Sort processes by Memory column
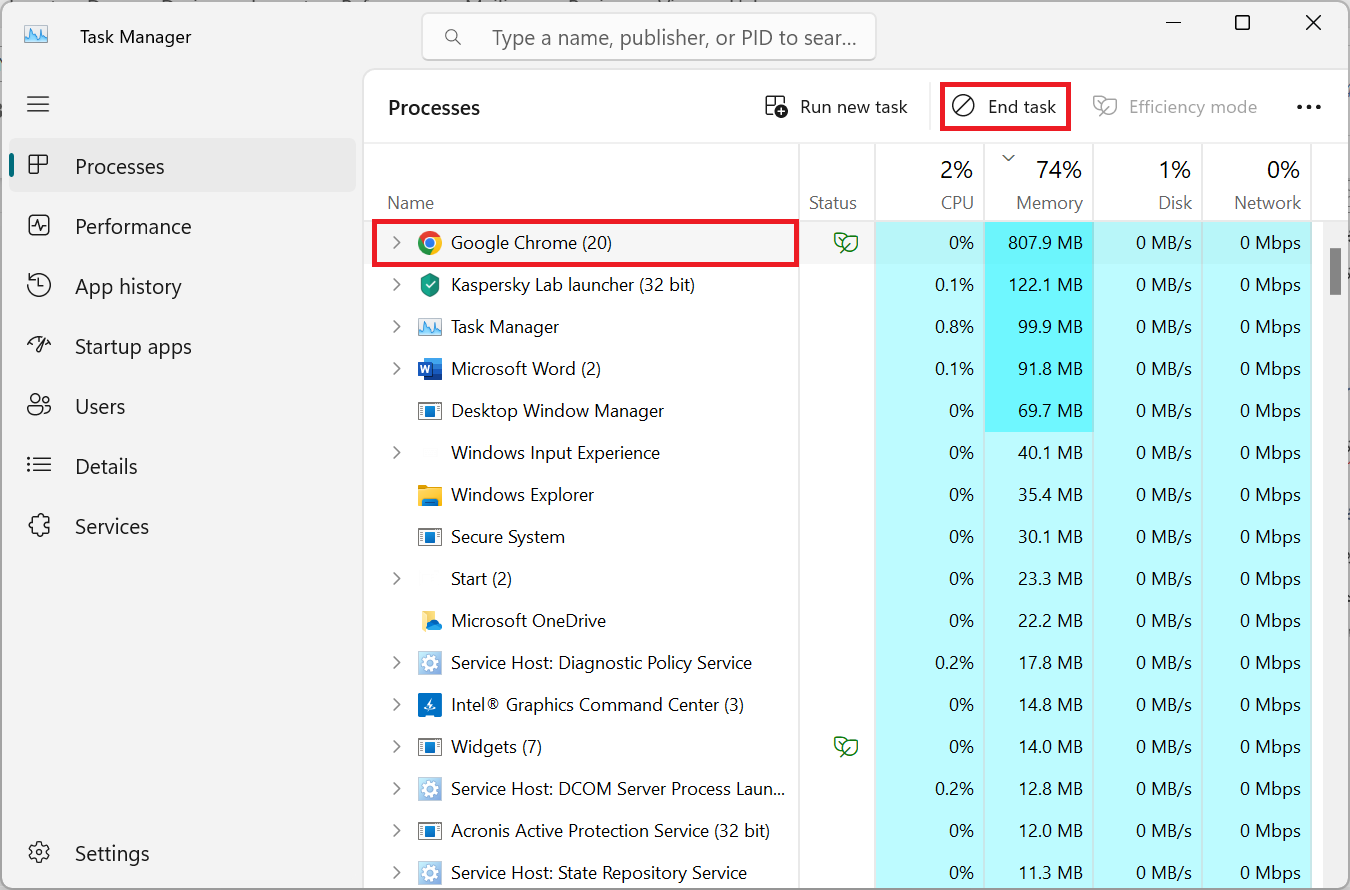This screenshot has height=890, width=1350. [1039, 182]
